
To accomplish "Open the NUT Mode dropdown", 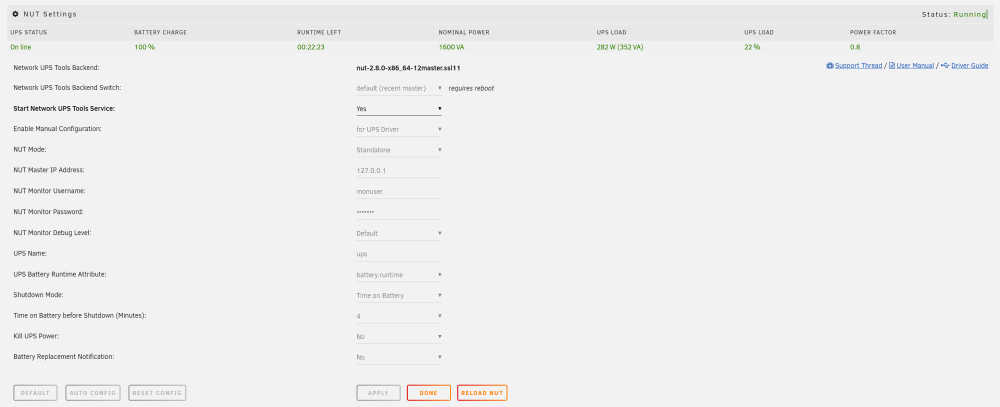I will (x=399, y=150).
